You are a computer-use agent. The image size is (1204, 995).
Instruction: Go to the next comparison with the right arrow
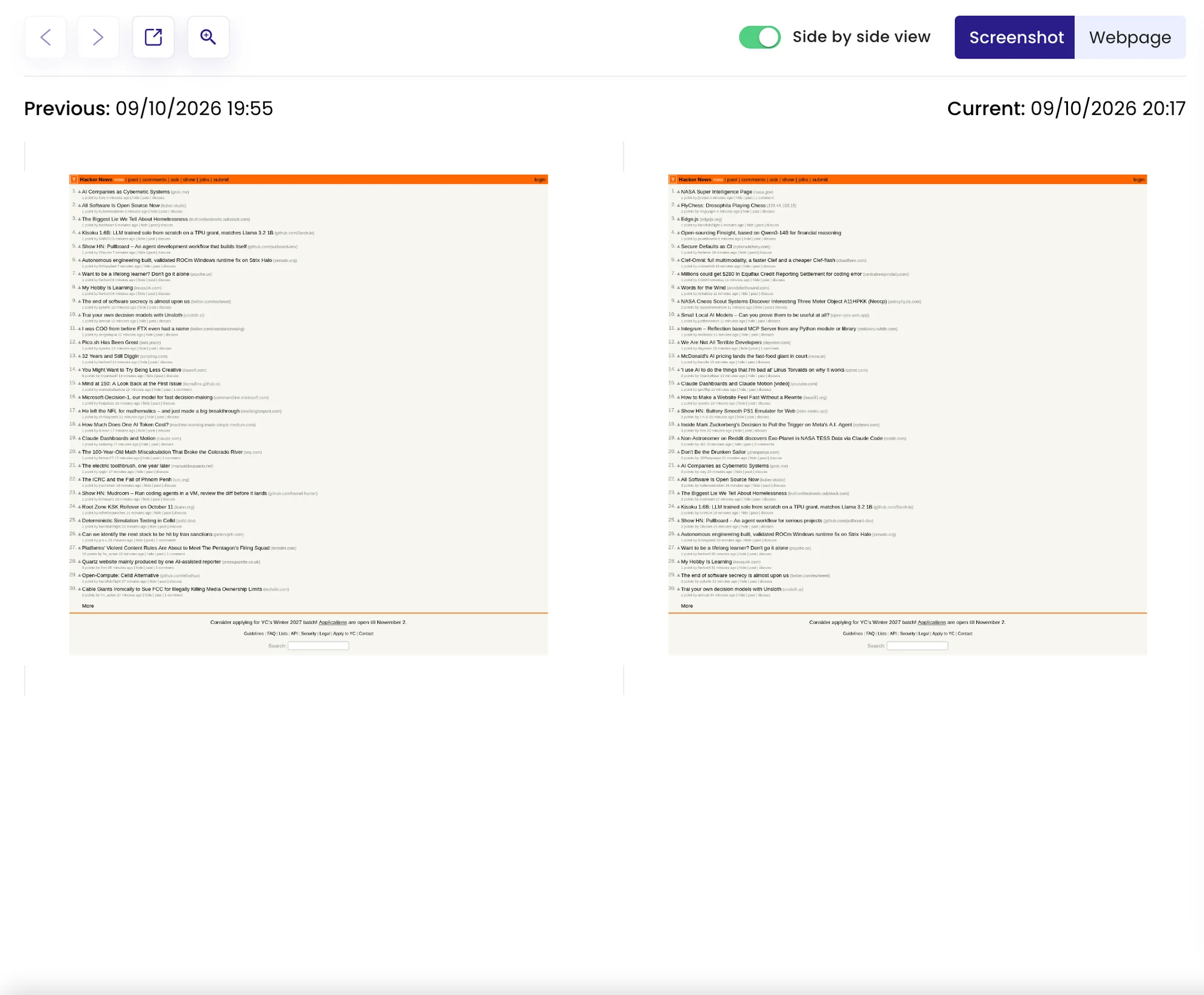(x=98, y=37)
